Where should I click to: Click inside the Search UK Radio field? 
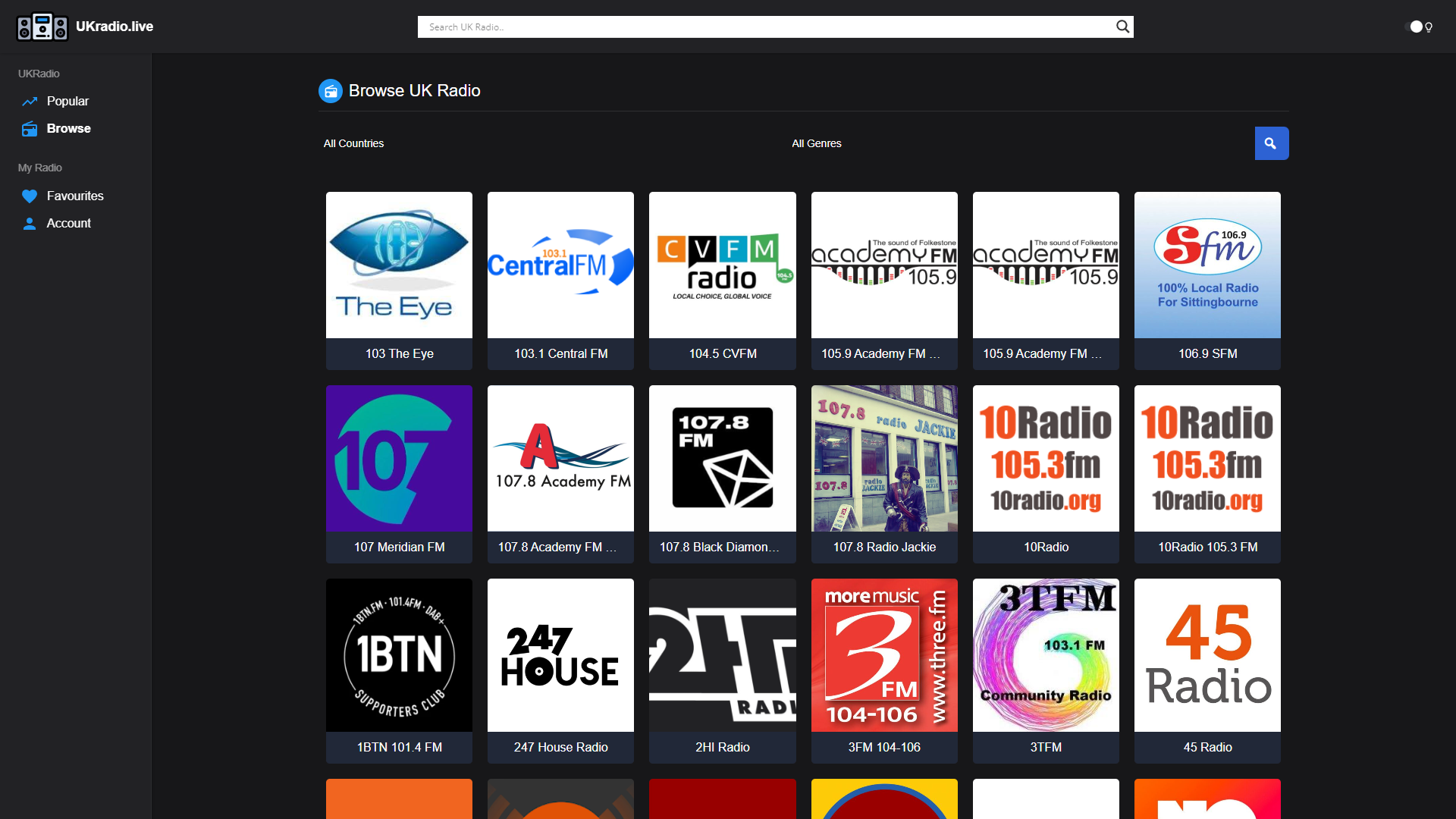(758, 27)
